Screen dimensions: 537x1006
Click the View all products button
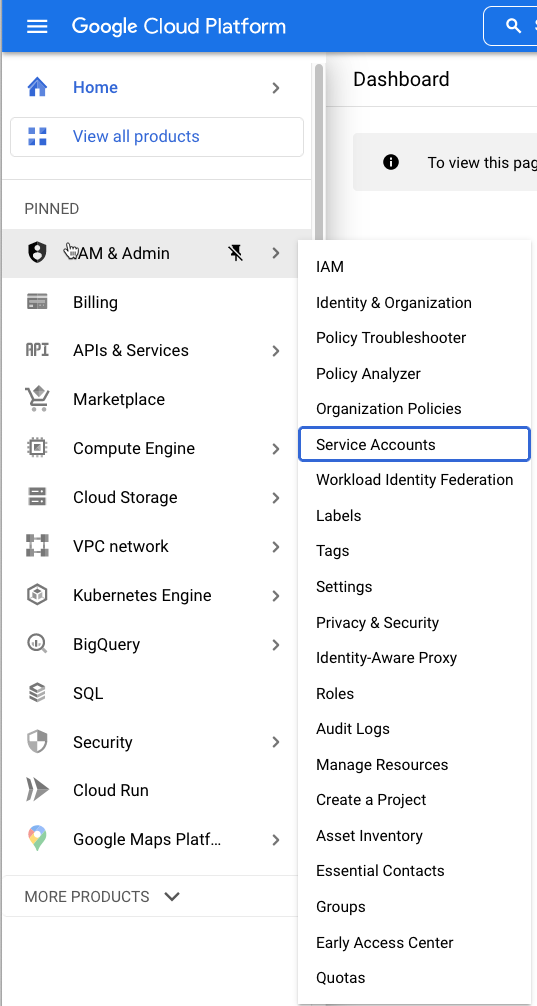tap(157, 137)
